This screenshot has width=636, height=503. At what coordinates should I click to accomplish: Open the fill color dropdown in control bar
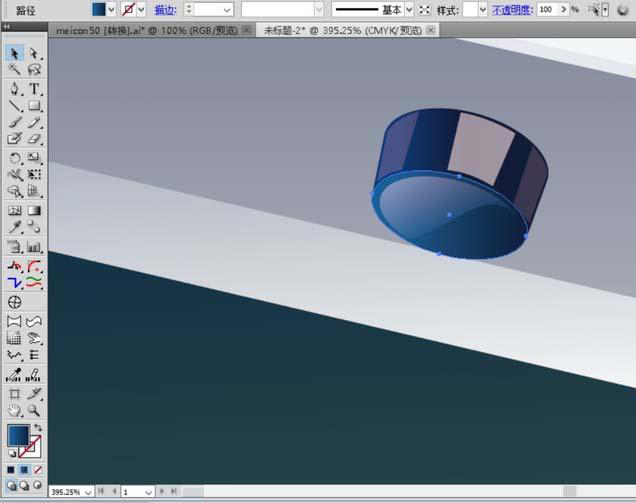tap(111, 9)
